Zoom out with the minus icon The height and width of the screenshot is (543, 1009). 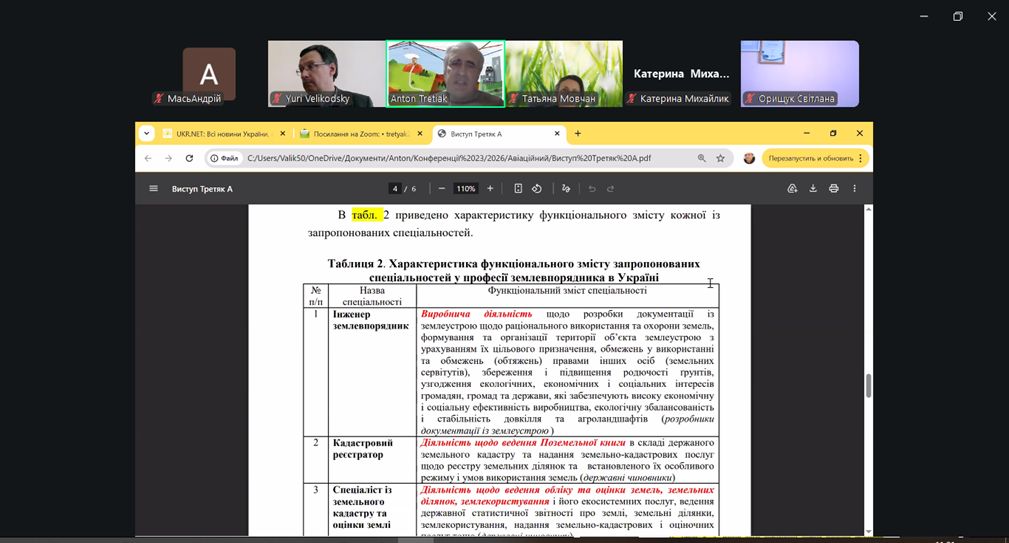click(441, 188)
